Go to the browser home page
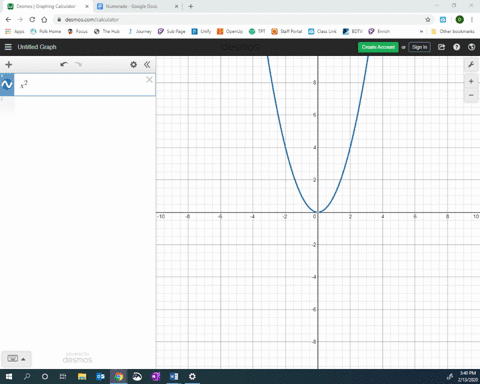 (x=44, y=20)
